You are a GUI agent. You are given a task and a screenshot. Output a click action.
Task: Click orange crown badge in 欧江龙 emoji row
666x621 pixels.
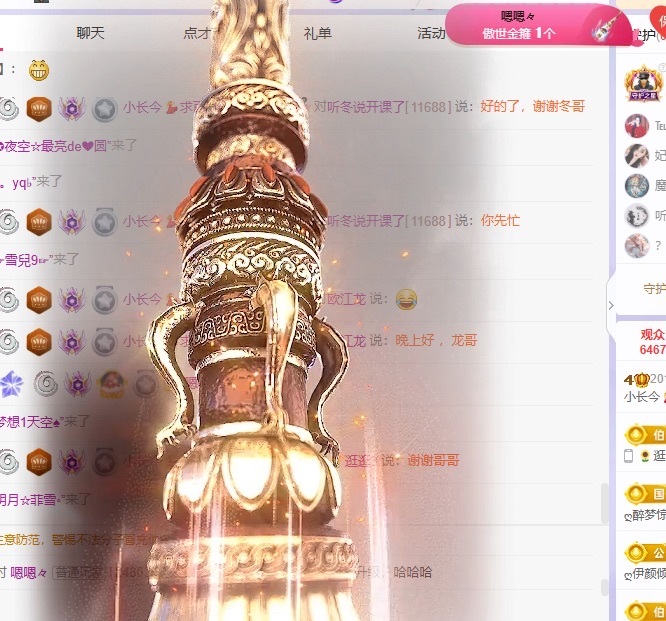click(x=39, y=300)
